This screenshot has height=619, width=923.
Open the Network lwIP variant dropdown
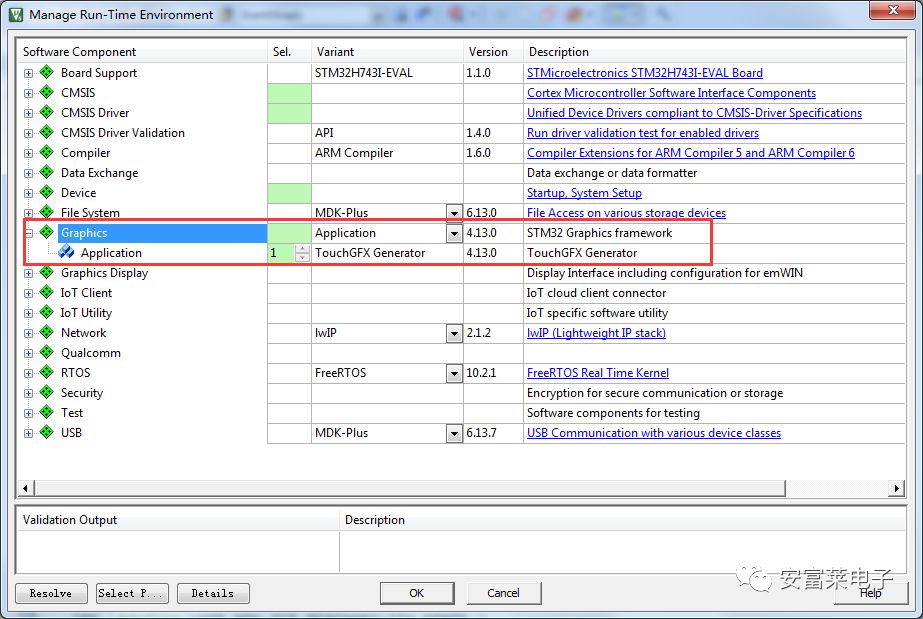click(x=456, y=332)
